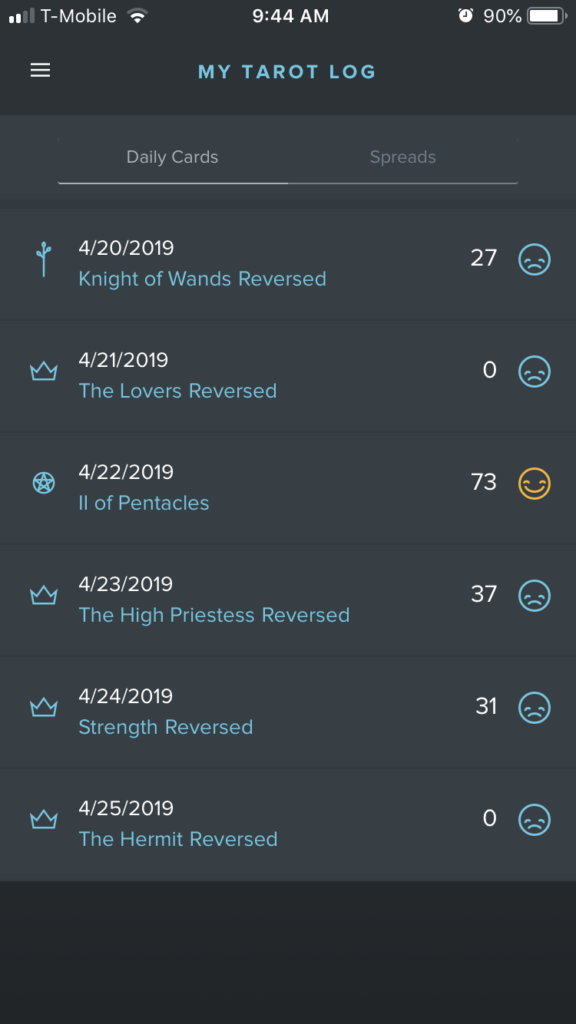Tap the sad face icon on 4/20/2019 entry
Image resolution: width=576 pixels, height=1024 pixels.
534,259
